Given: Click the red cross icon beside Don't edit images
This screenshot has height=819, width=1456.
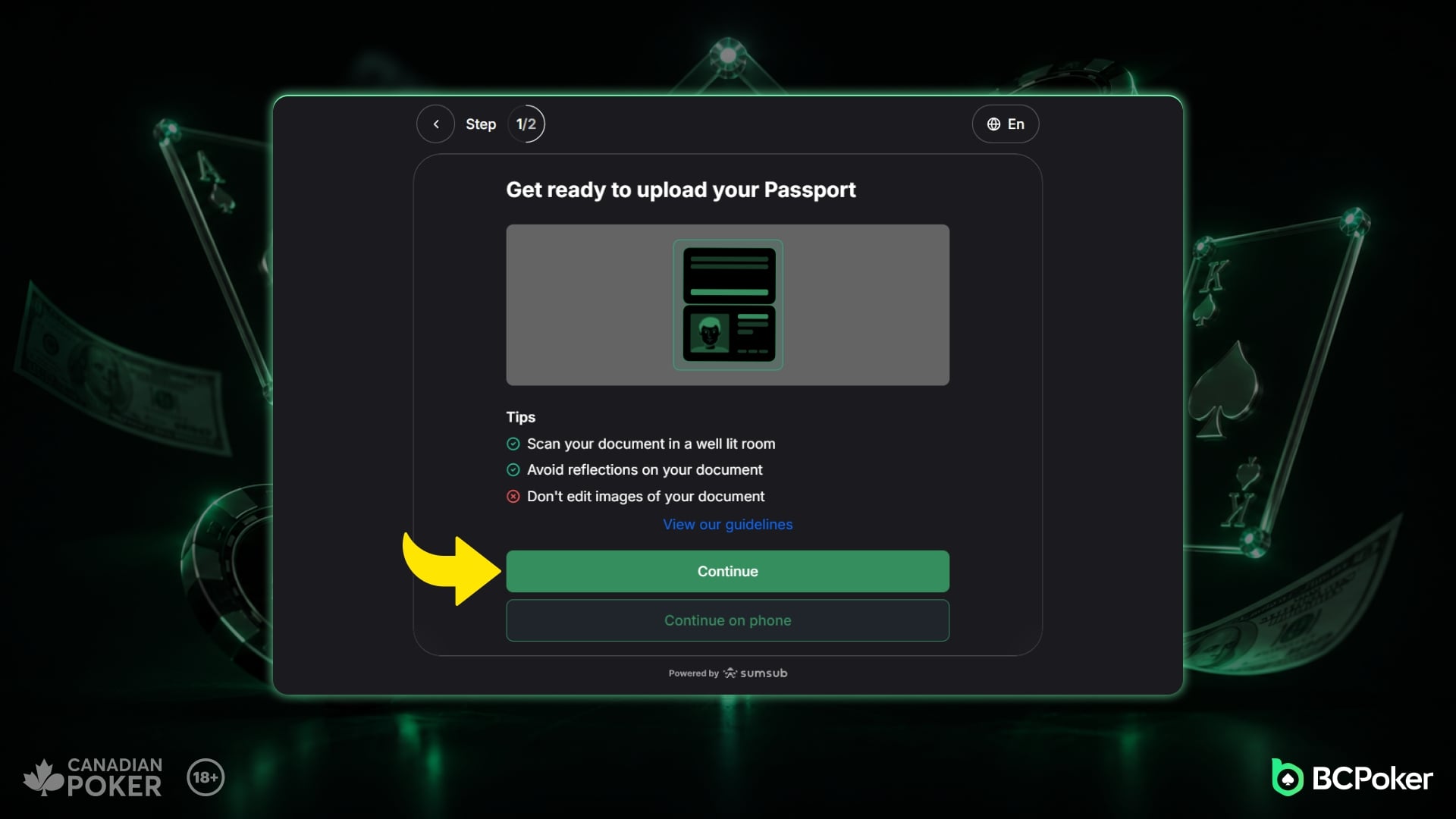Looking at the screenshot, I should [513, 497].
